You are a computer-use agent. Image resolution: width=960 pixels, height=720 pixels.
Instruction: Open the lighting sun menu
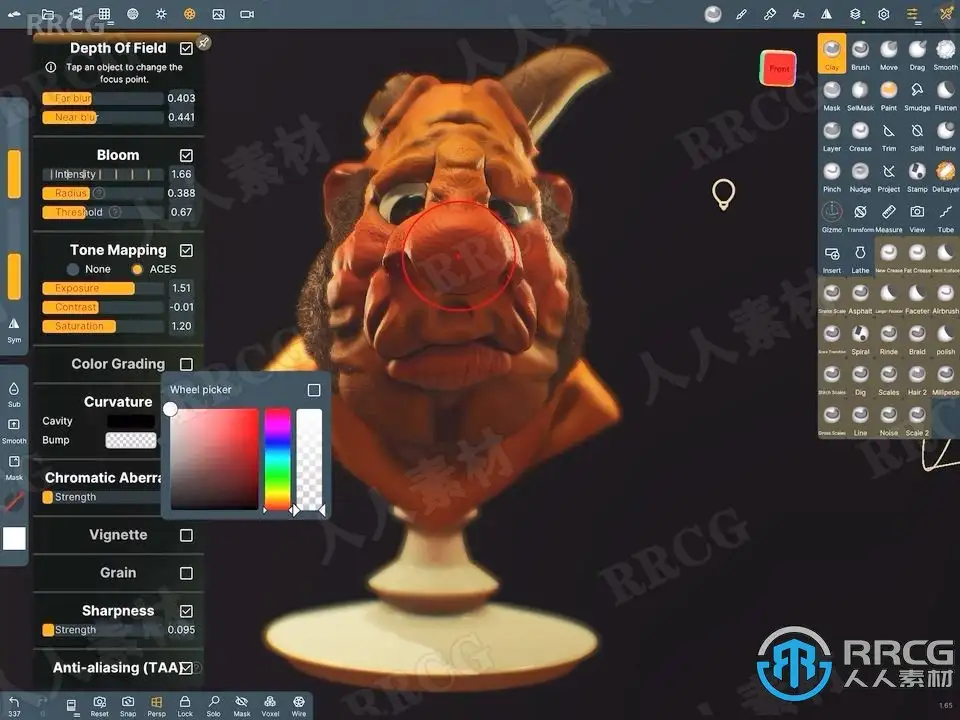pyautogui.click(x=161, y=14)
